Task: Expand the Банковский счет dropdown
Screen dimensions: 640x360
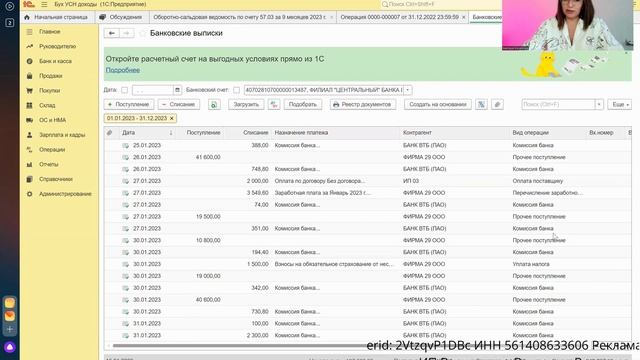Action: point(407,90)
